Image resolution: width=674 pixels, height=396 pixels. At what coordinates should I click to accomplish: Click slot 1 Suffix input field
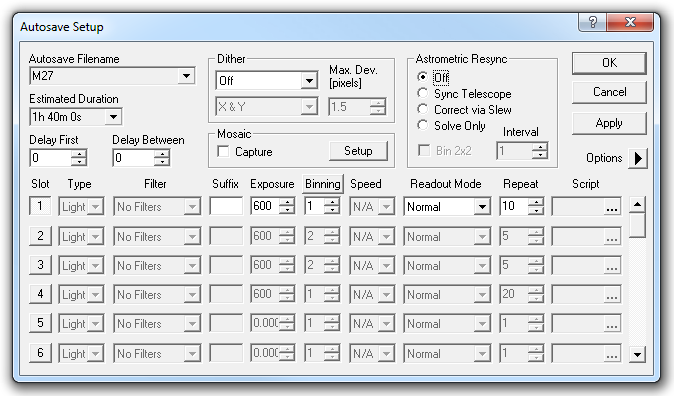tap(226, 206)
